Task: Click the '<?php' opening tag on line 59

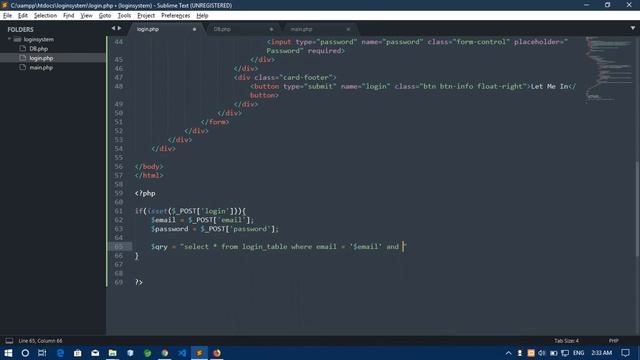Action: [145, 193]
